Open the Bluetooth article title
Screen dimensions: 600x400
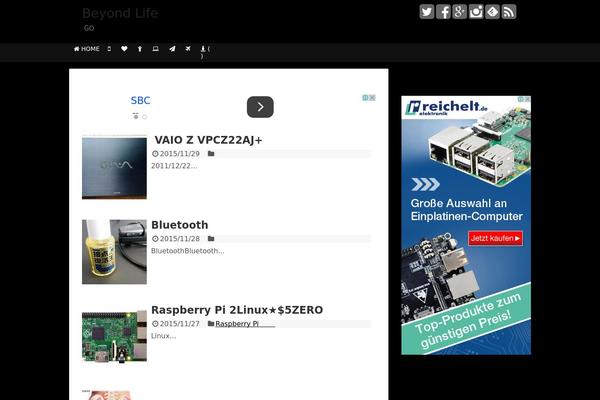point(179,225)
